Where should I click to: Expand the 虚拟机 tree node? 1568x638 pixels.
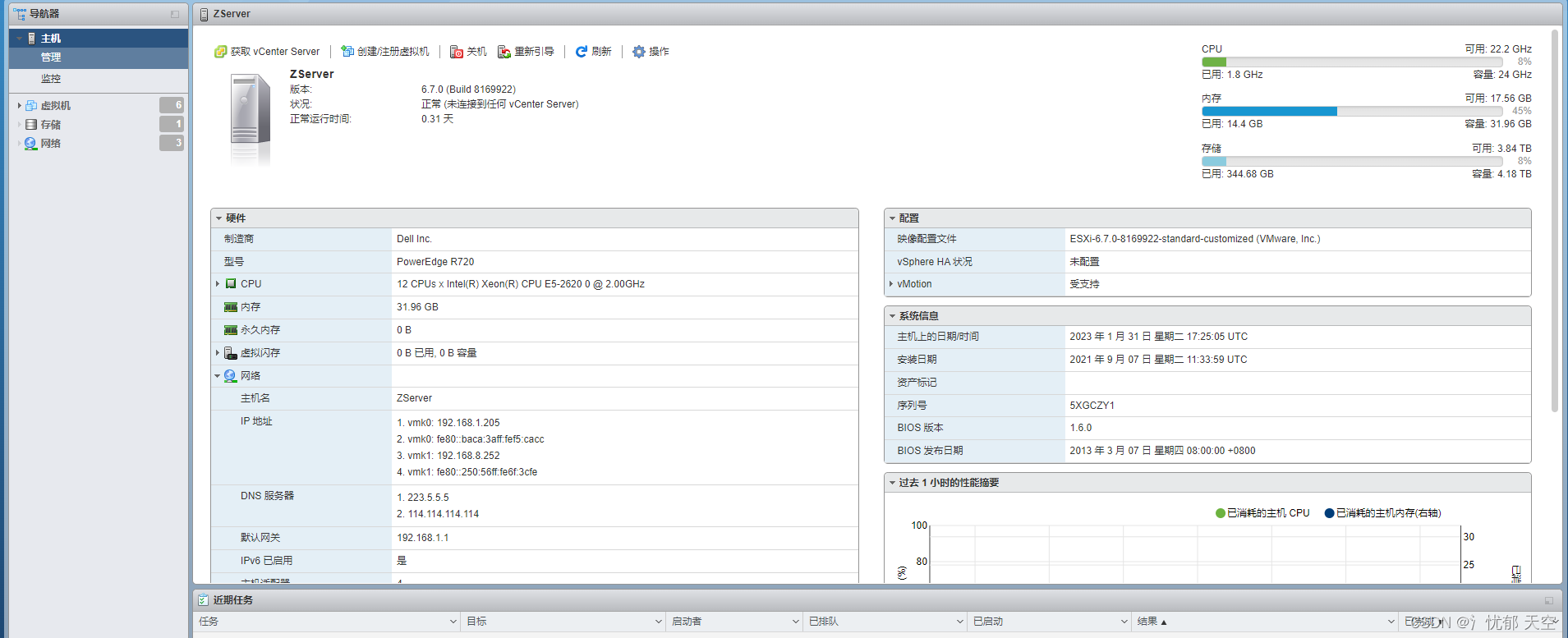pyautogui.click(x=19, y=105)
